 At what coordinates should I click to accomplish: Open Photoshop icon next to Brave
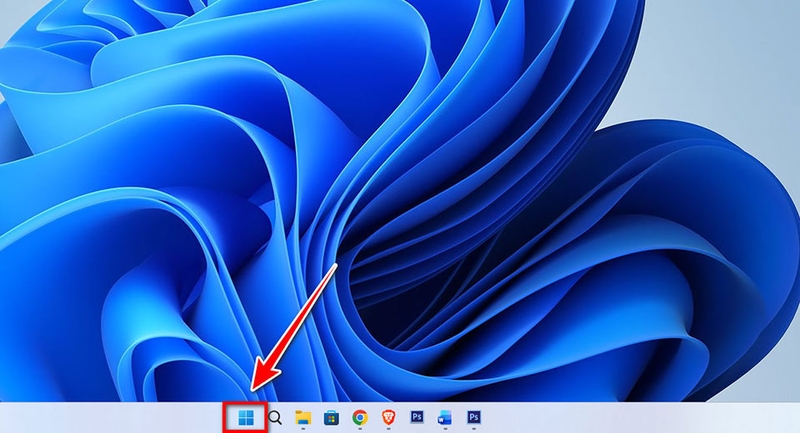pyautogui.click(x=417, y=417)
